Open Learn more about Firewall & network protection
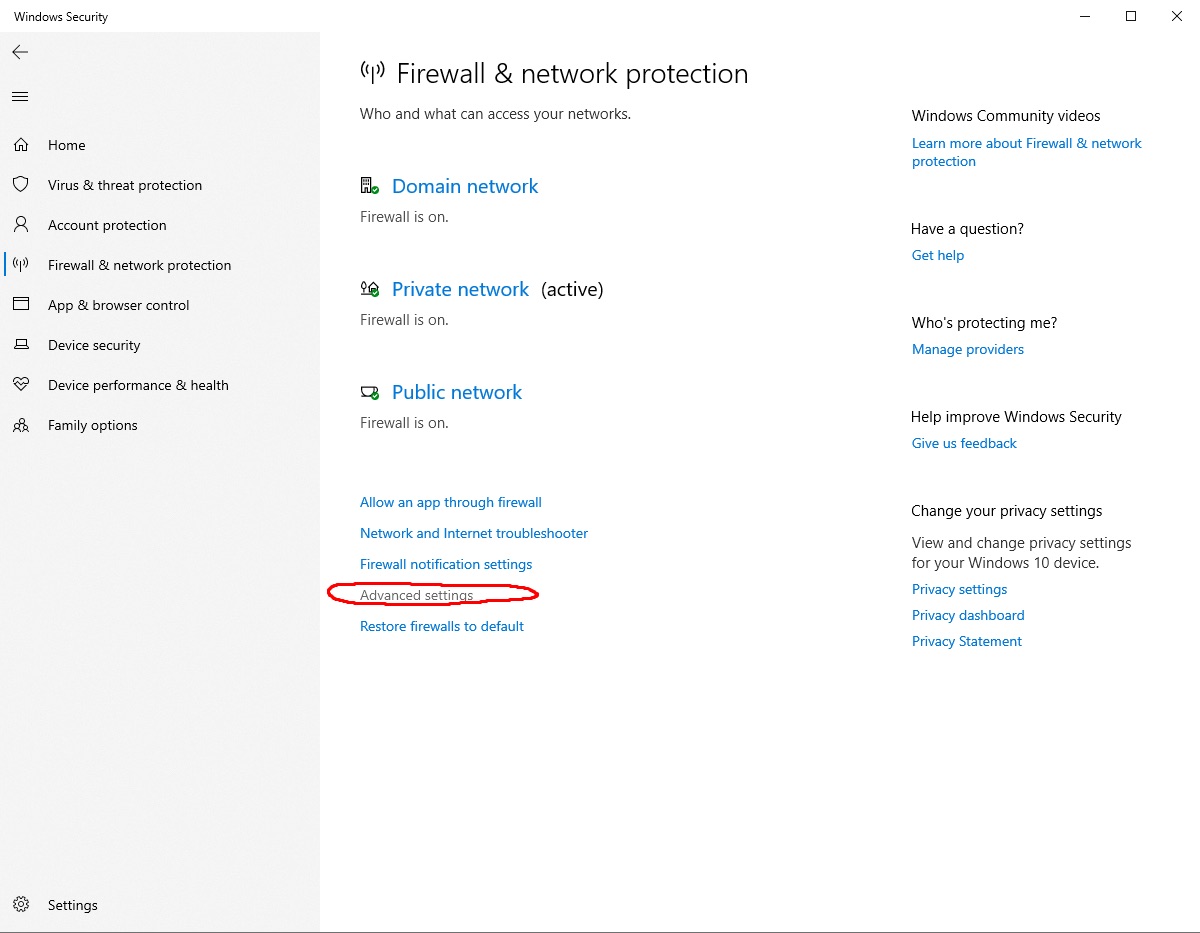Viewport: 1200px width, 933px height. coord(1027,152)
